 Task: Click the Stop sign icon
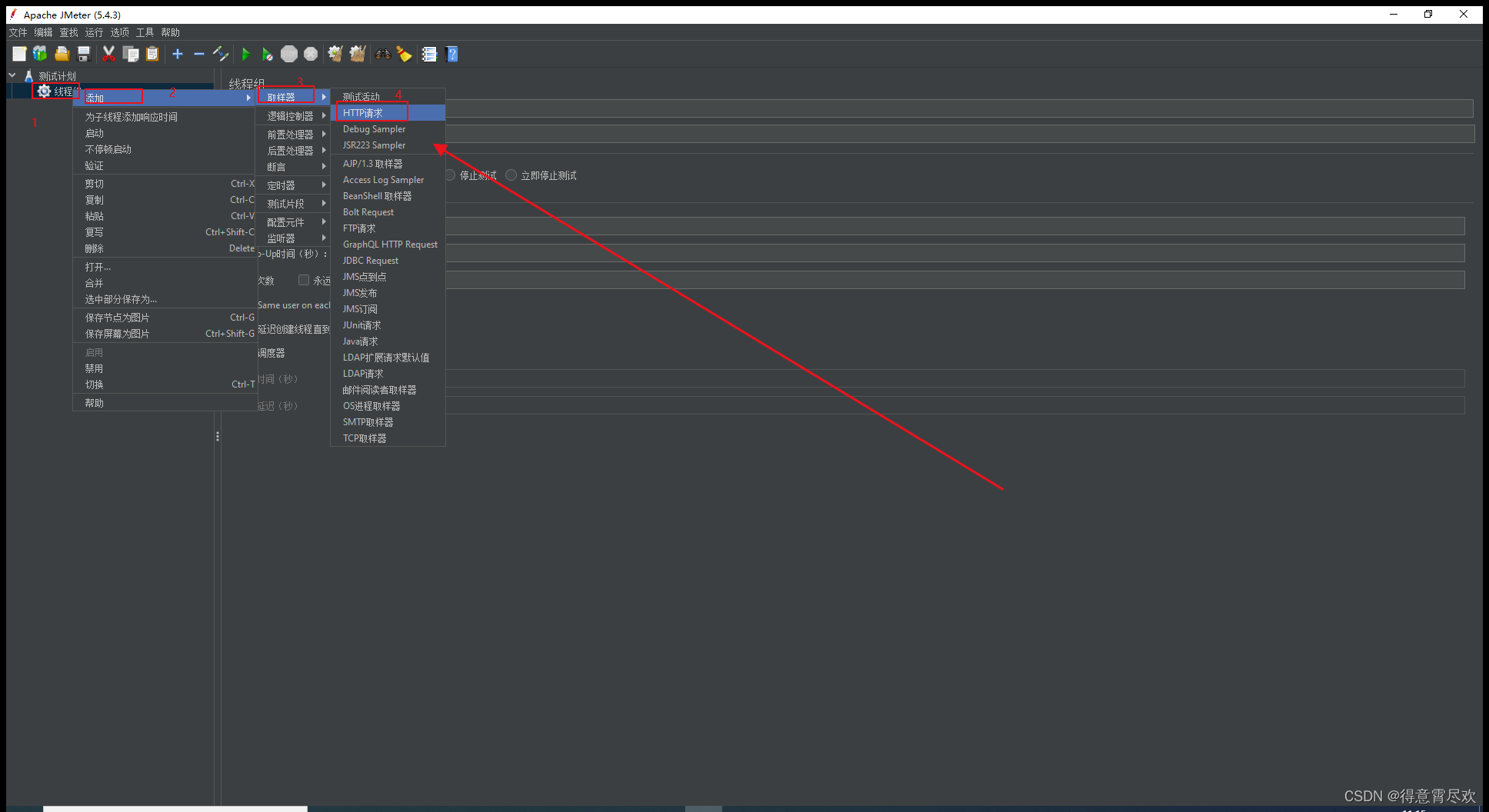pyautogui.click(x=289, y=54)
